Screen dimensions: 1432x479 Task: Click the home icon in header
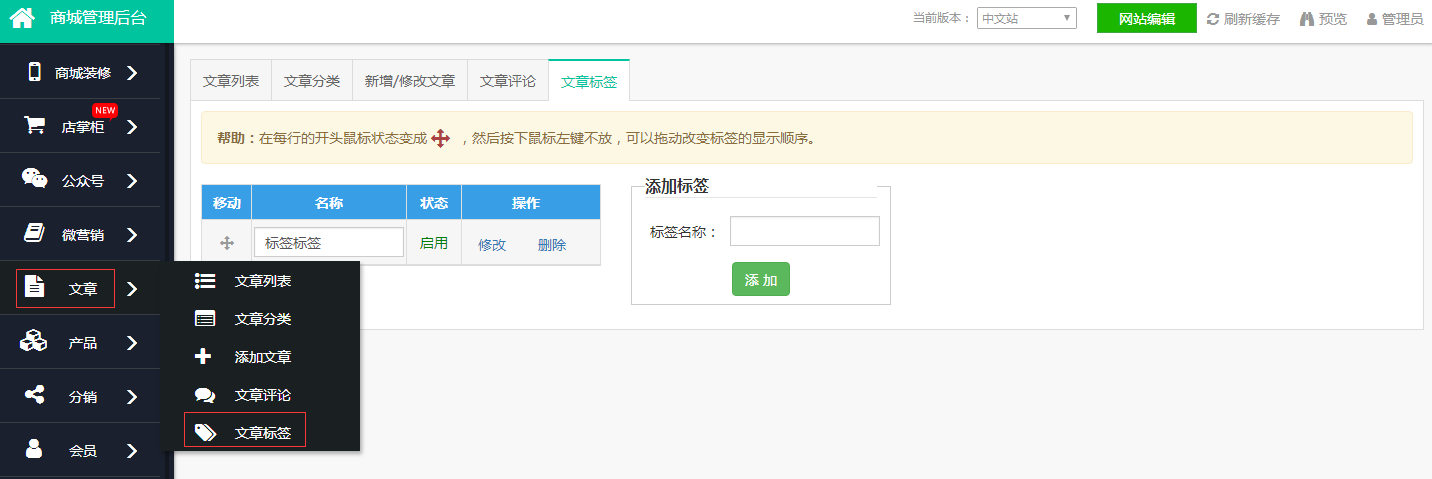click(23, 18)
